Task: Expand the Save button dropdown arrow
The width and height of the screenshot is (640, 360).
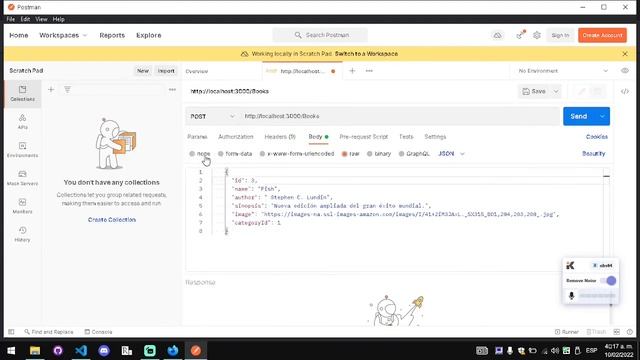Action: click(556, 91)
